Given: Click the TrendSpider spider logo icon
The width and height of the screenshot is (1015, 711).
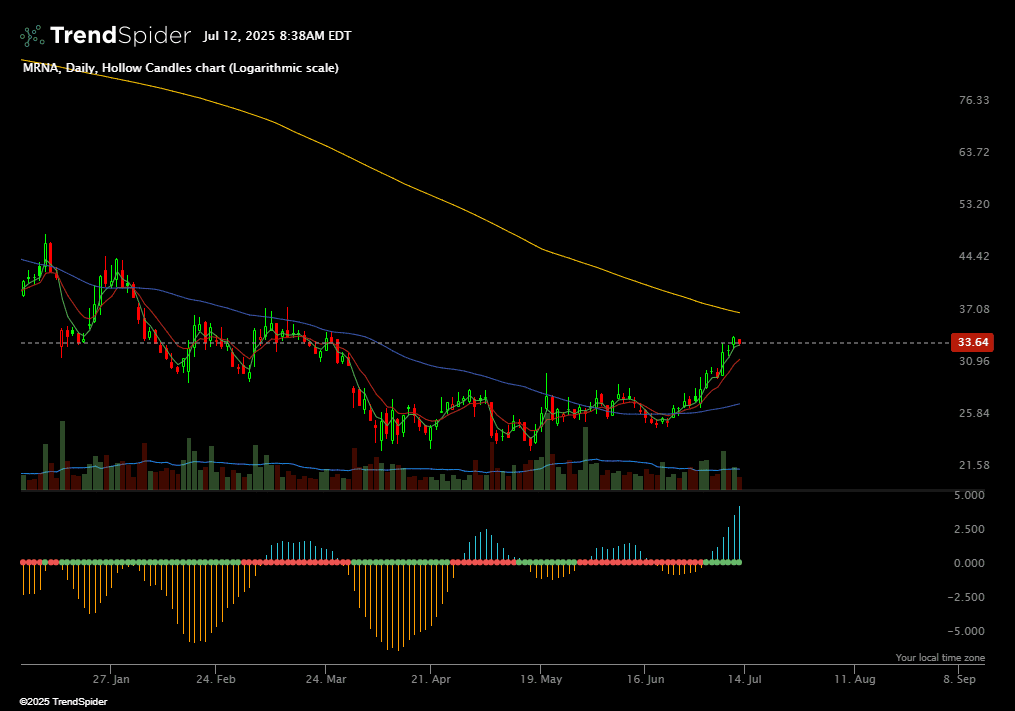Looking at the screenshot, I should pyautogui.click(x=32, y=36).
